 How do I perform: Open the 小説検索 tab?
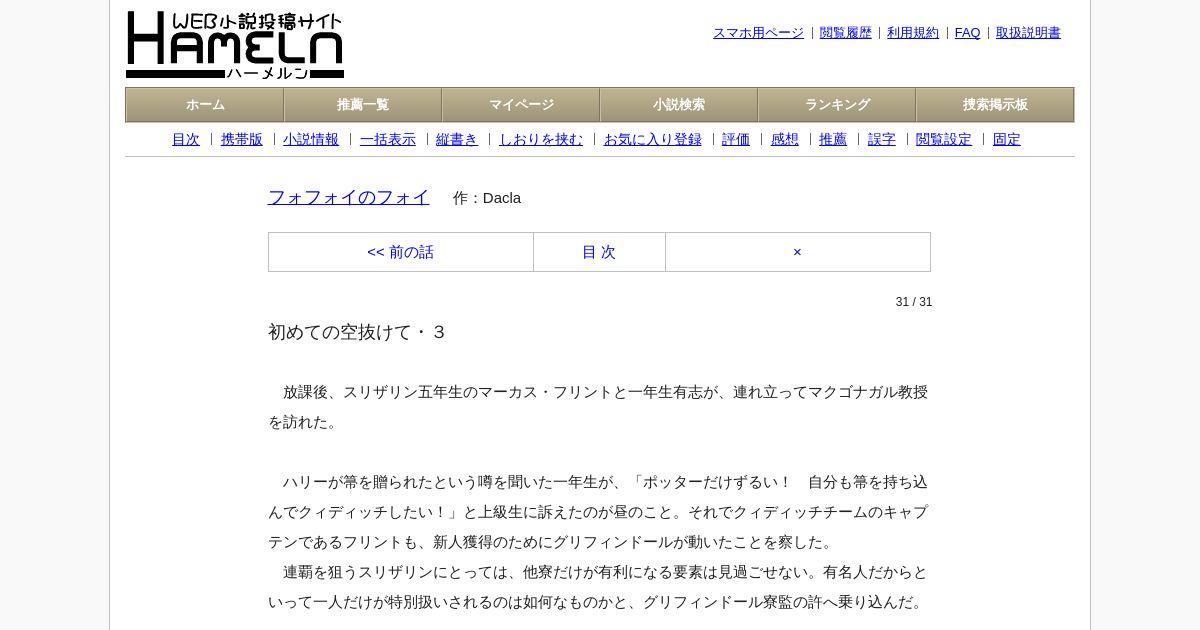pyautogui.click(x=679, y=105)
